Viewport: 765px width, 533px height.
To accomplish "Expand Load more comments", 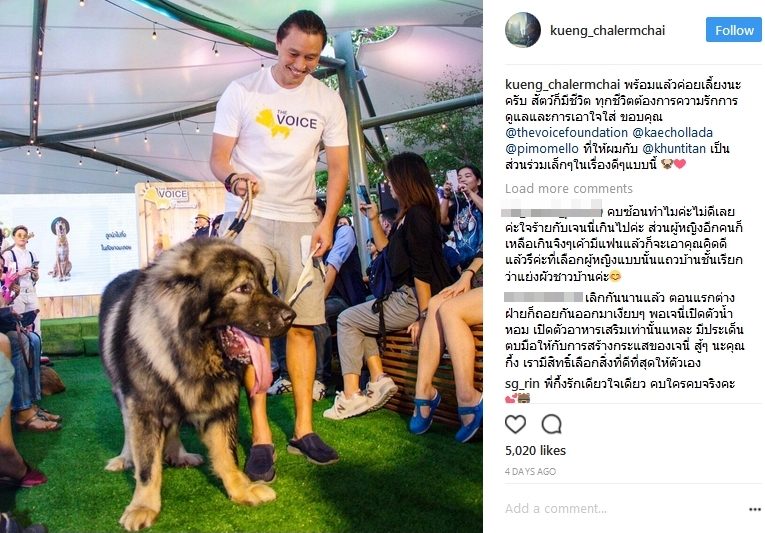I will [568, 188].
